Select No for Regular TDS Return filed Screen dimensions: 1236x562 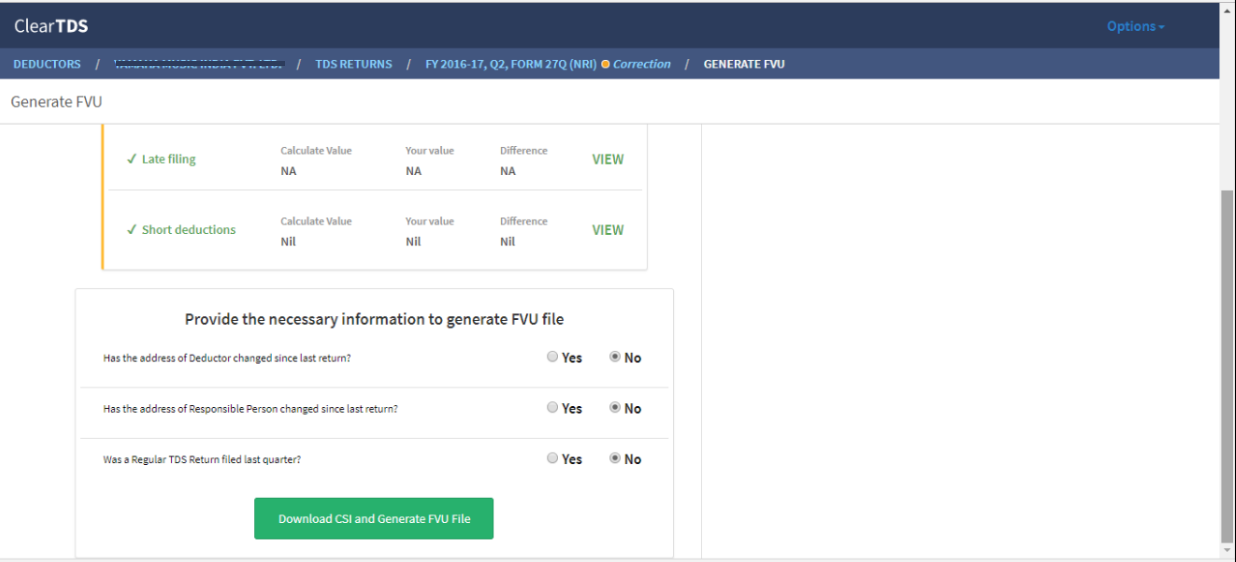[615, 459]
